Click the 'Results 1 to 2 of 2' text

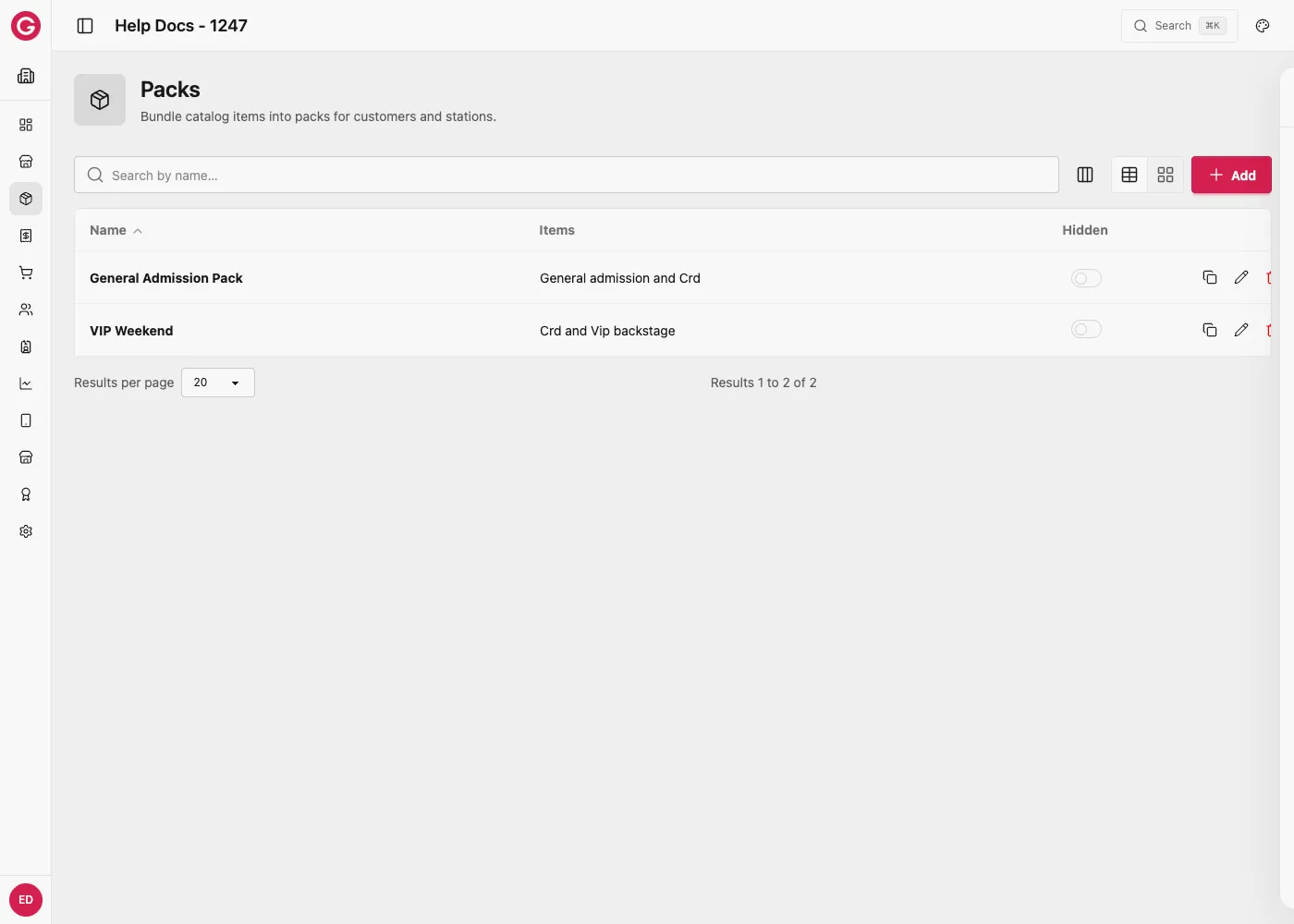(x=763, y=383)
